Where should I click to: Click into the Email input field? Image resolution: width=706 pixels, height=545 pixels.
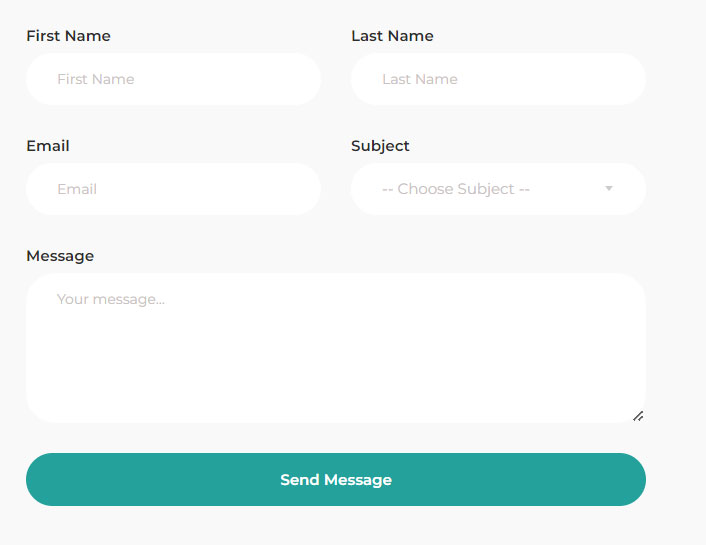click(173, 189)
